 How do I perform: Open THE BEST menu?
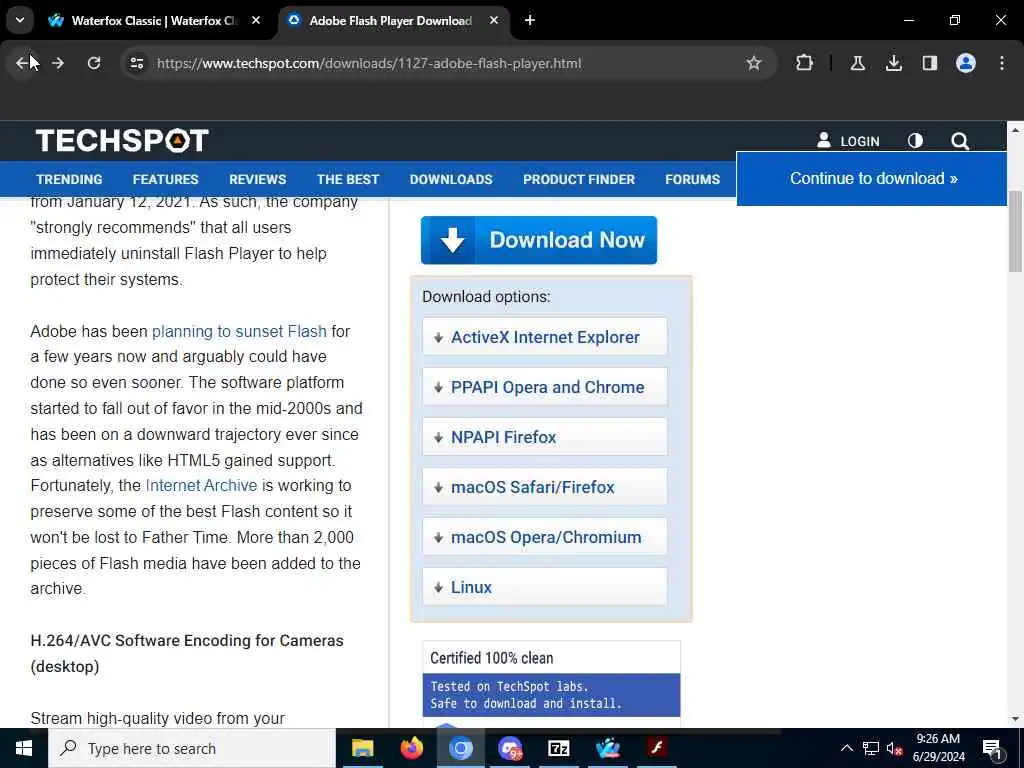tap(348, 179)
